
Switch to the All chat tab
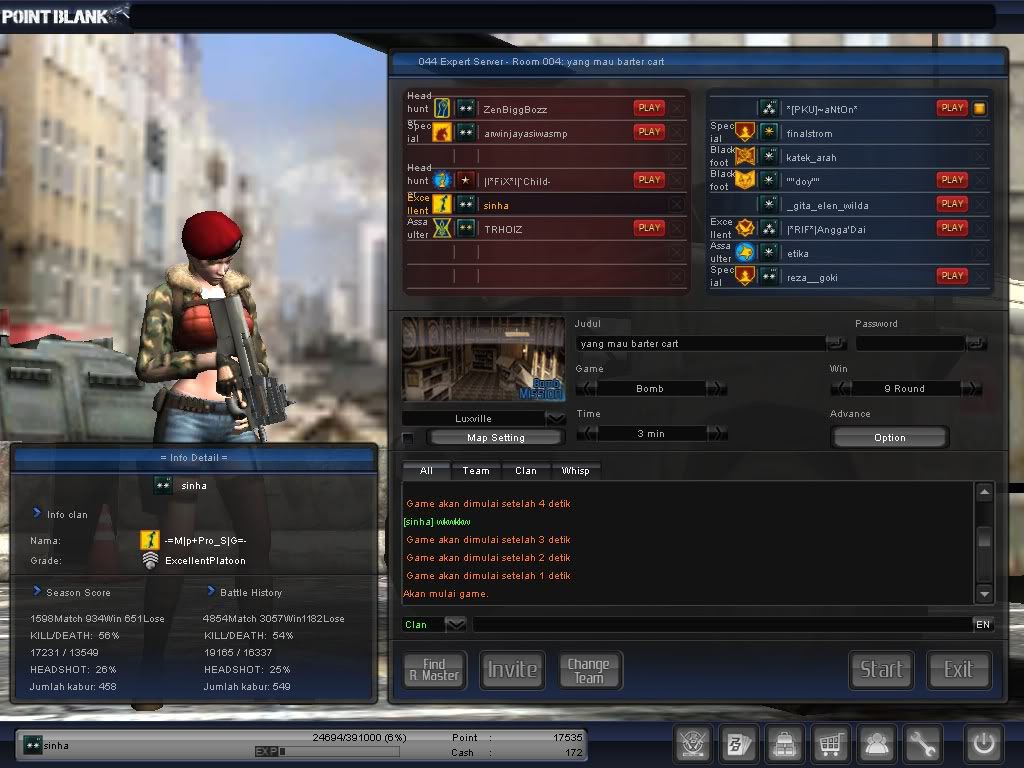pyautogui.click(x=426, y=471)
